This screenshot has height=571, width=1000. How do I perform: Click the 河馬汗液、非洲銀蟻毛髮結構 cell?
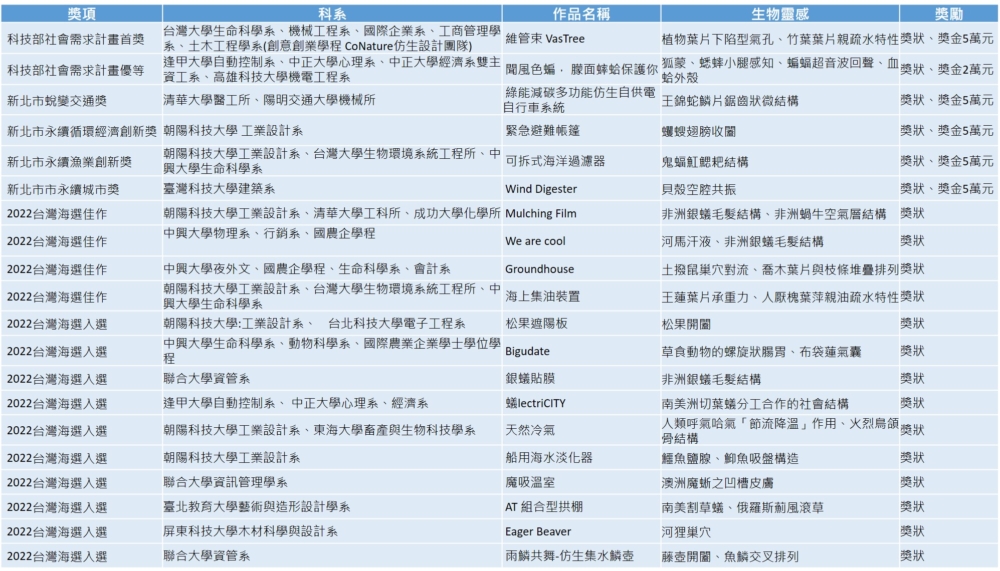(780, 241)
